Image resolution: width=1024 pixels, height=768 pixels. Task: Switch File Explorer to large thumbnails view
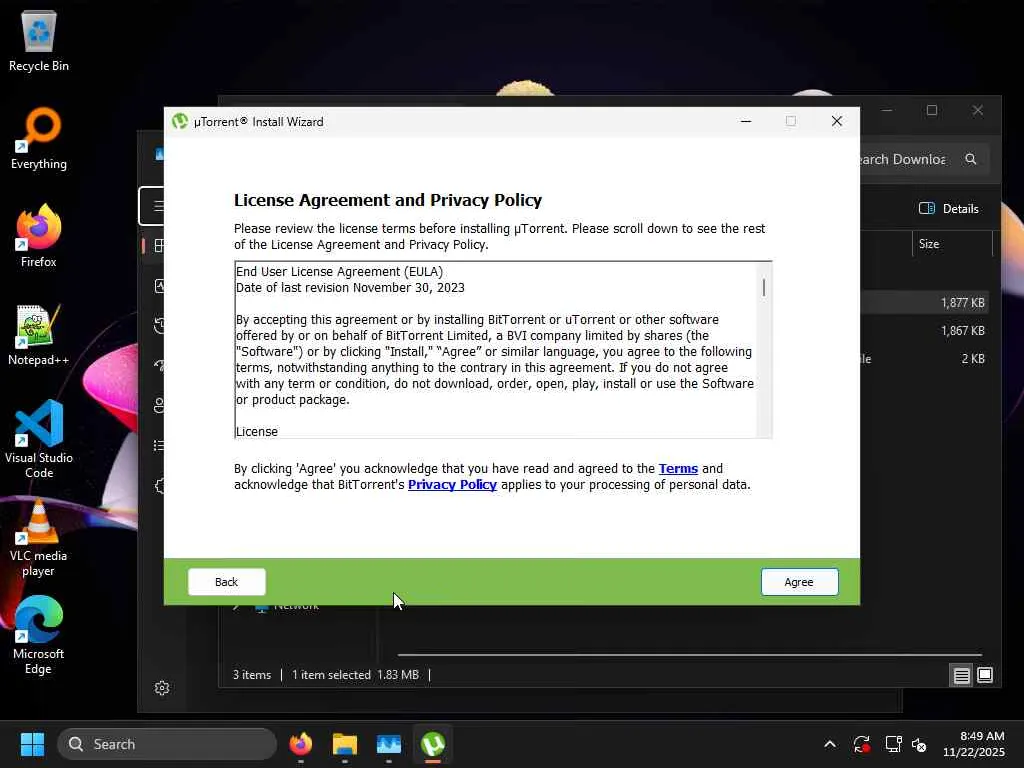point(985,675)
